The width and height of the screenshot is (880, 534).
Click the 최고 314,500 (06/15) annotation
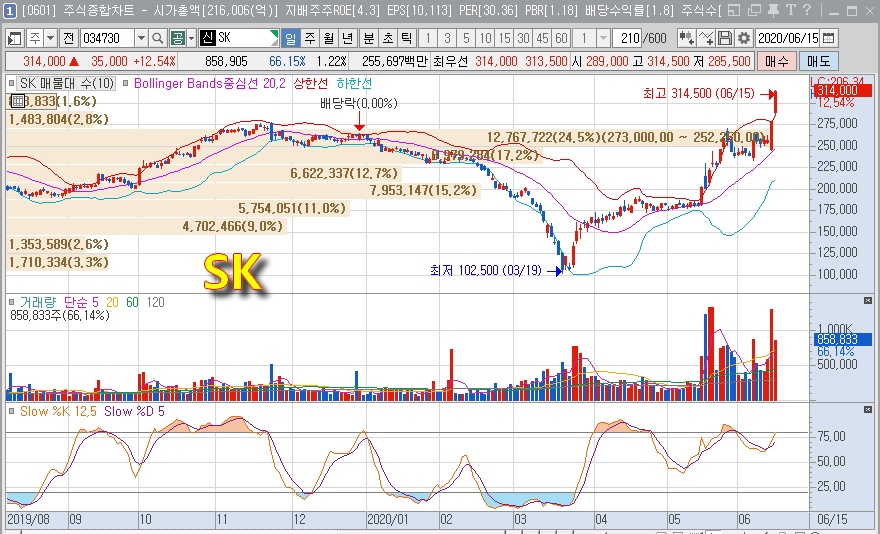coord(698,93)
